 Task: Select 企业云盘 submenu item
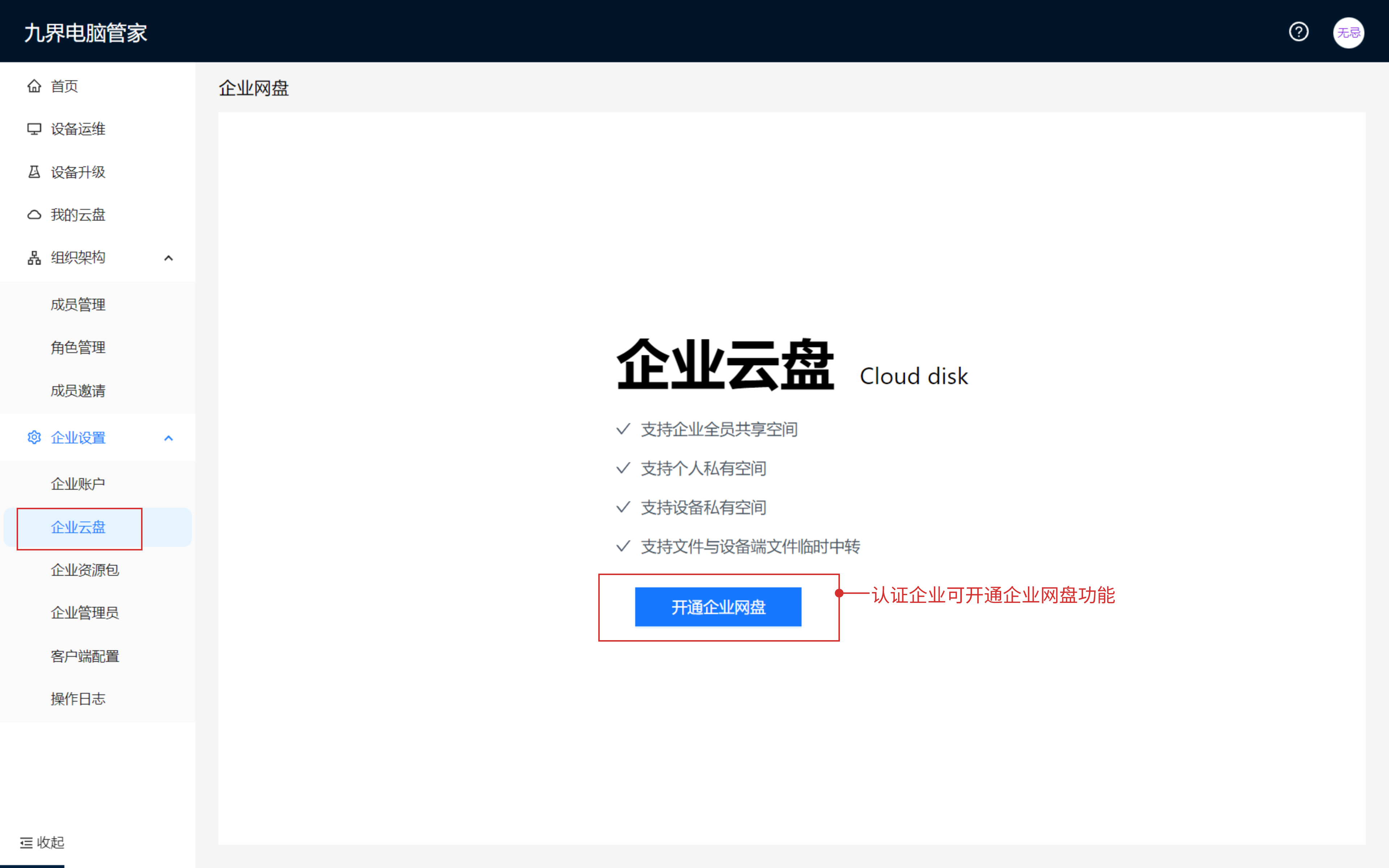98,527
